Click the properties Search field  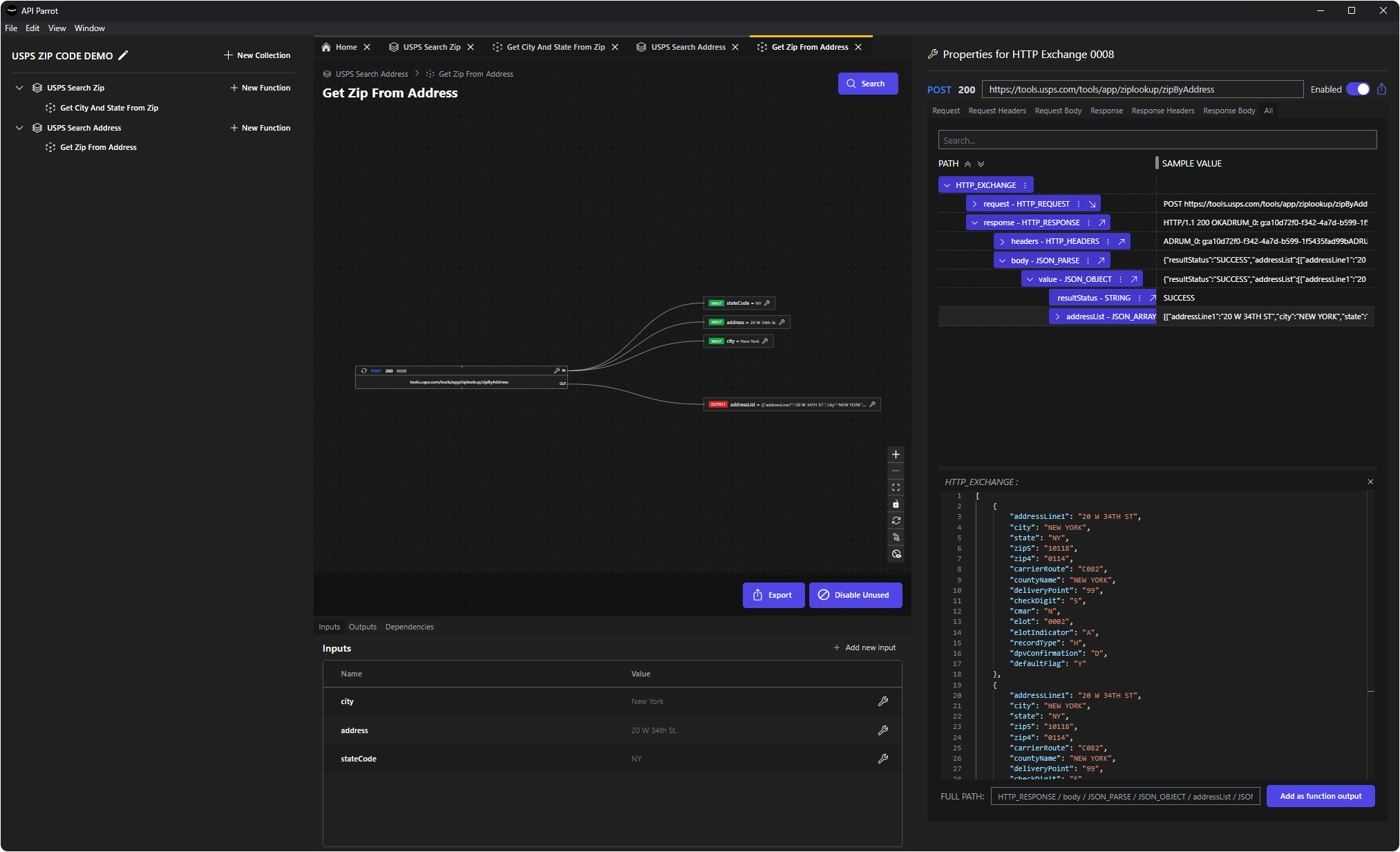[1157, 140]
